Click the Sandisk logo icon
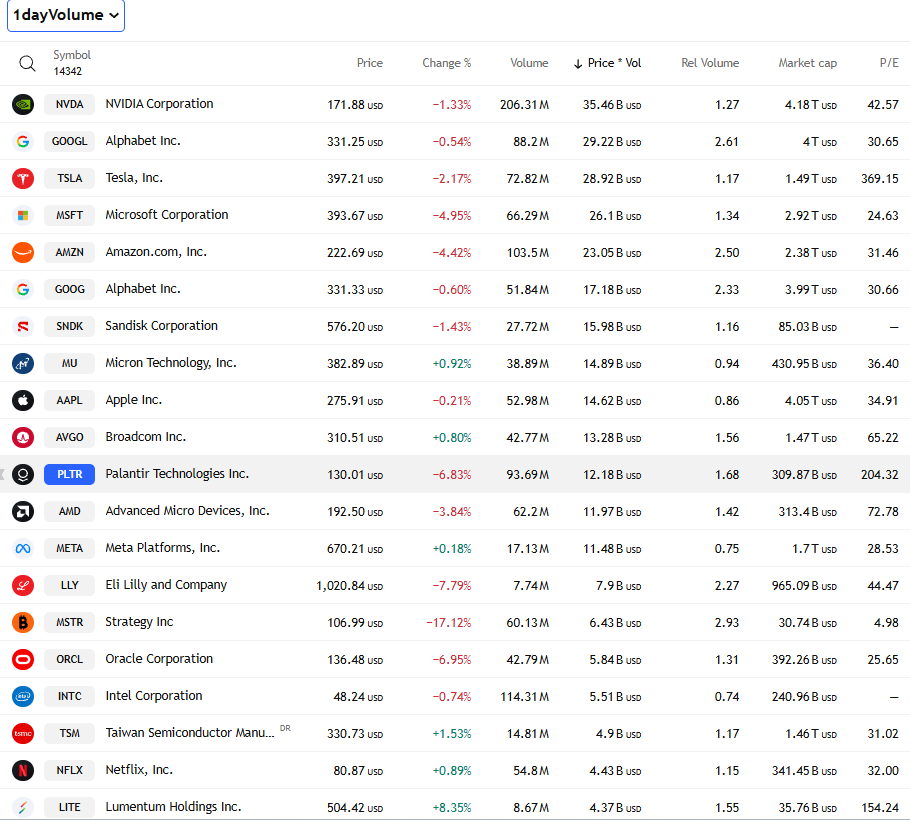The image size is (910, 820). [23, 327]
